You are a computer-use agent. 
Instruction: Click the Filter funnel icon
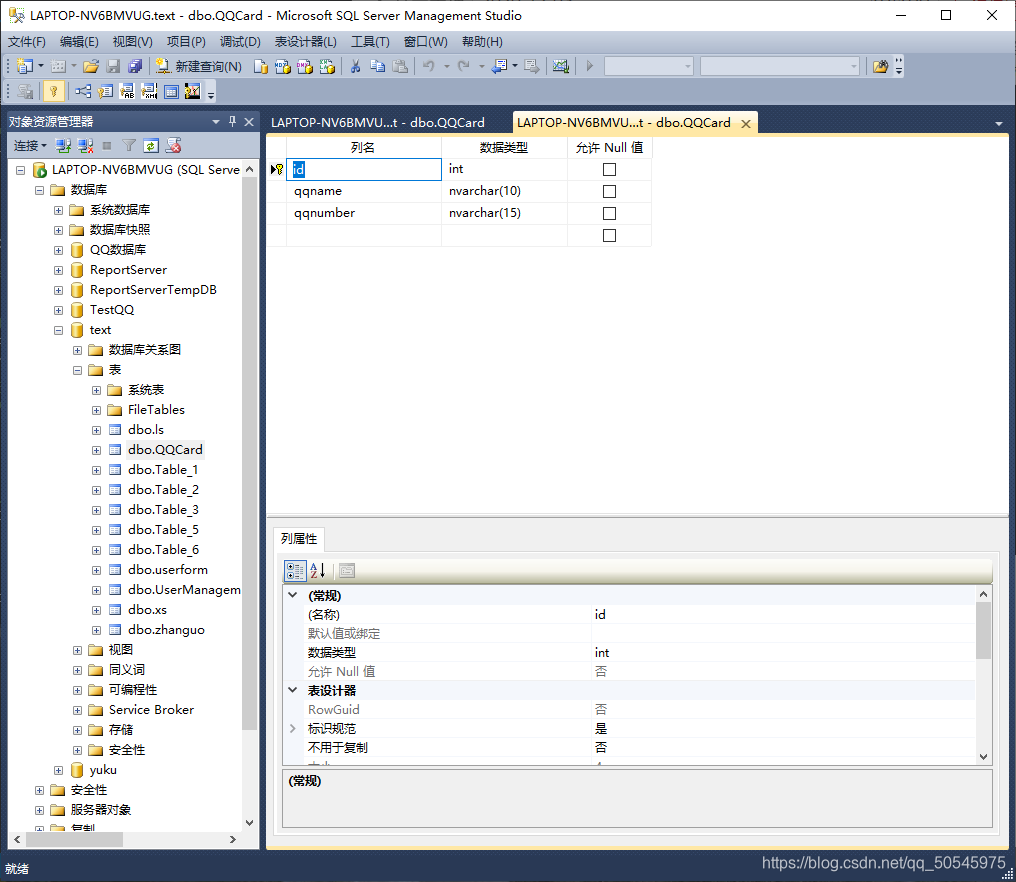tap(129, 146)
